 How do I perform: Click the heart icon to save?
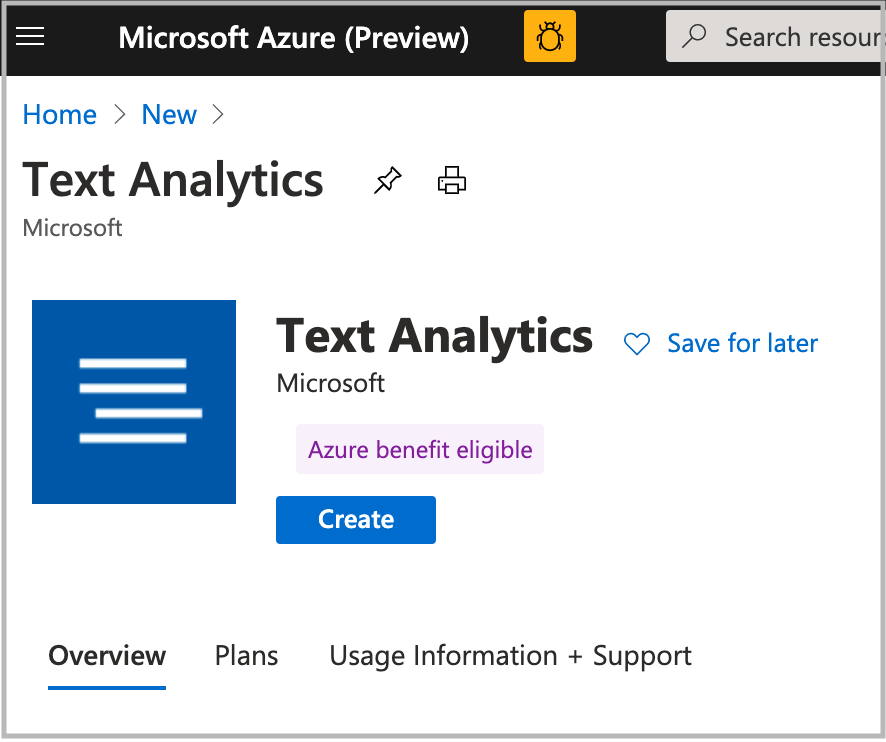[637, 343]
